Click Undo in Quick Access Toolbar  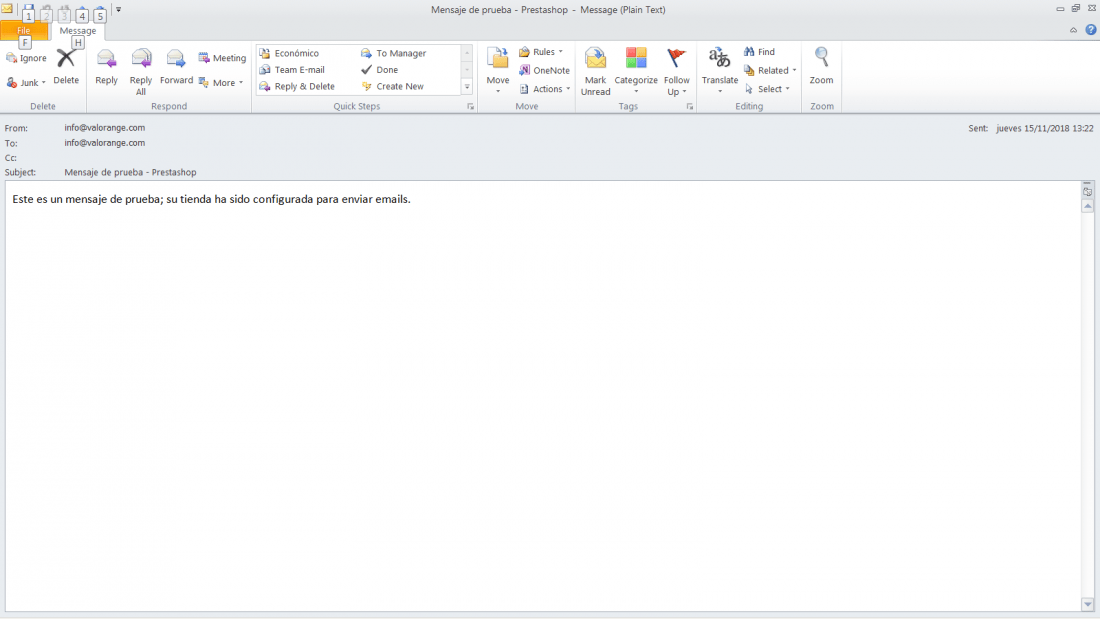click(46, 13)
